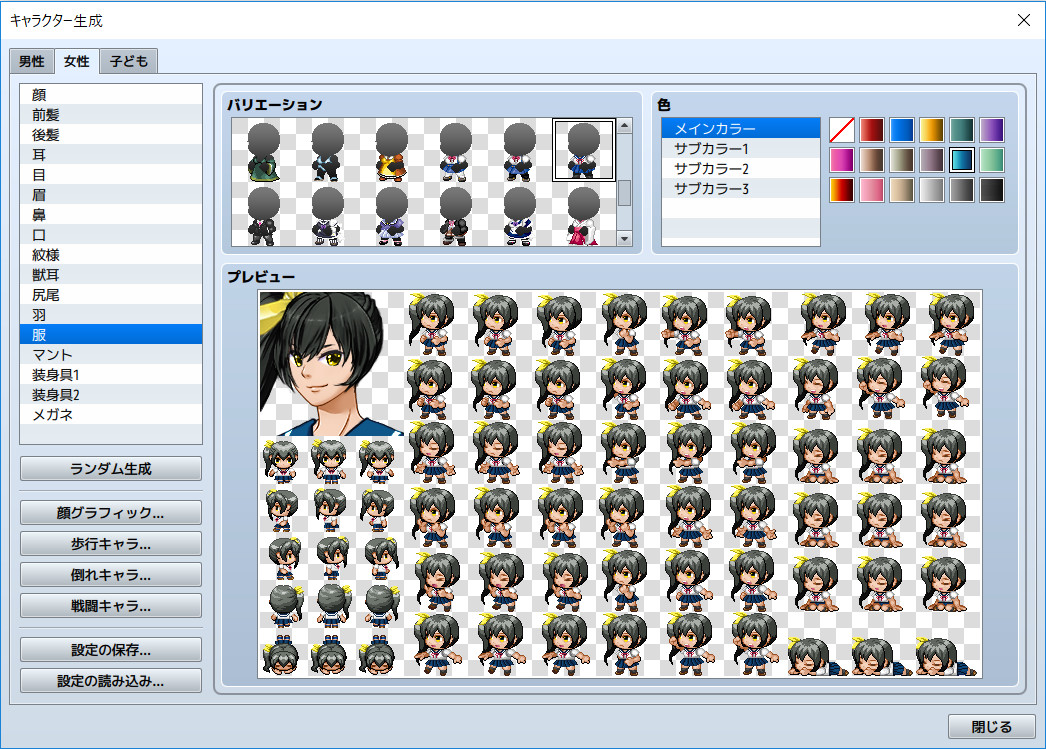Open the 顔グラフィック export dialog
Image resolution: width=1046 pixels, height=749 pixels.
pyautogui.click(x=110, y=512)
